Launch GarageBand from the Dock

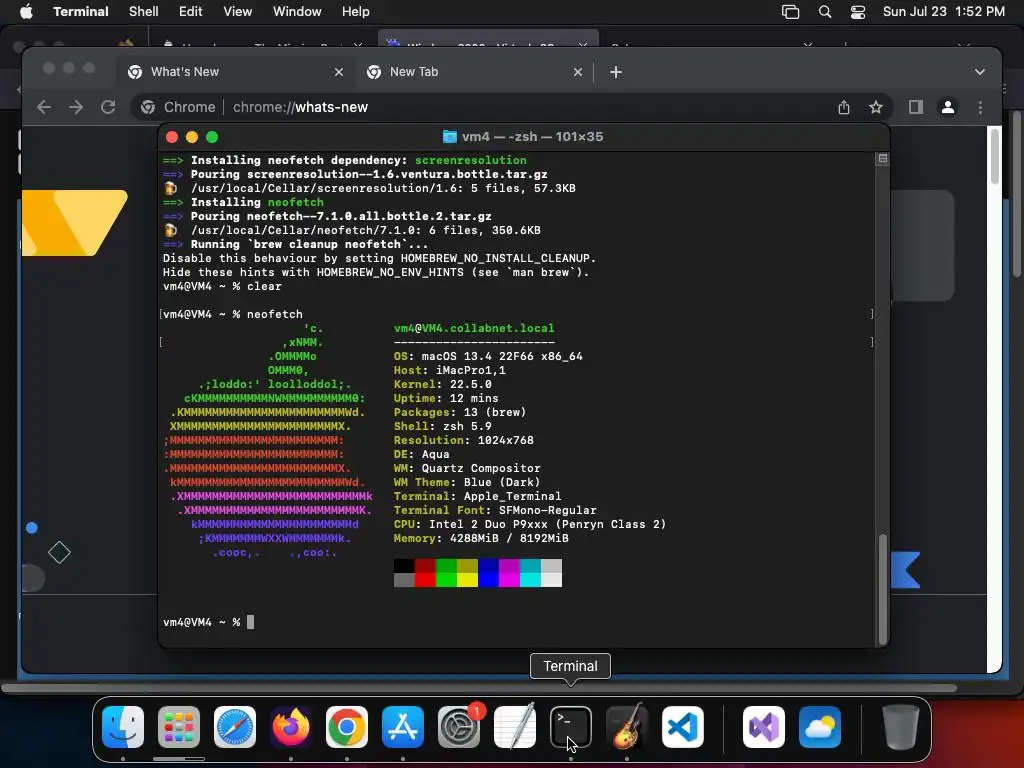[627, 727]
